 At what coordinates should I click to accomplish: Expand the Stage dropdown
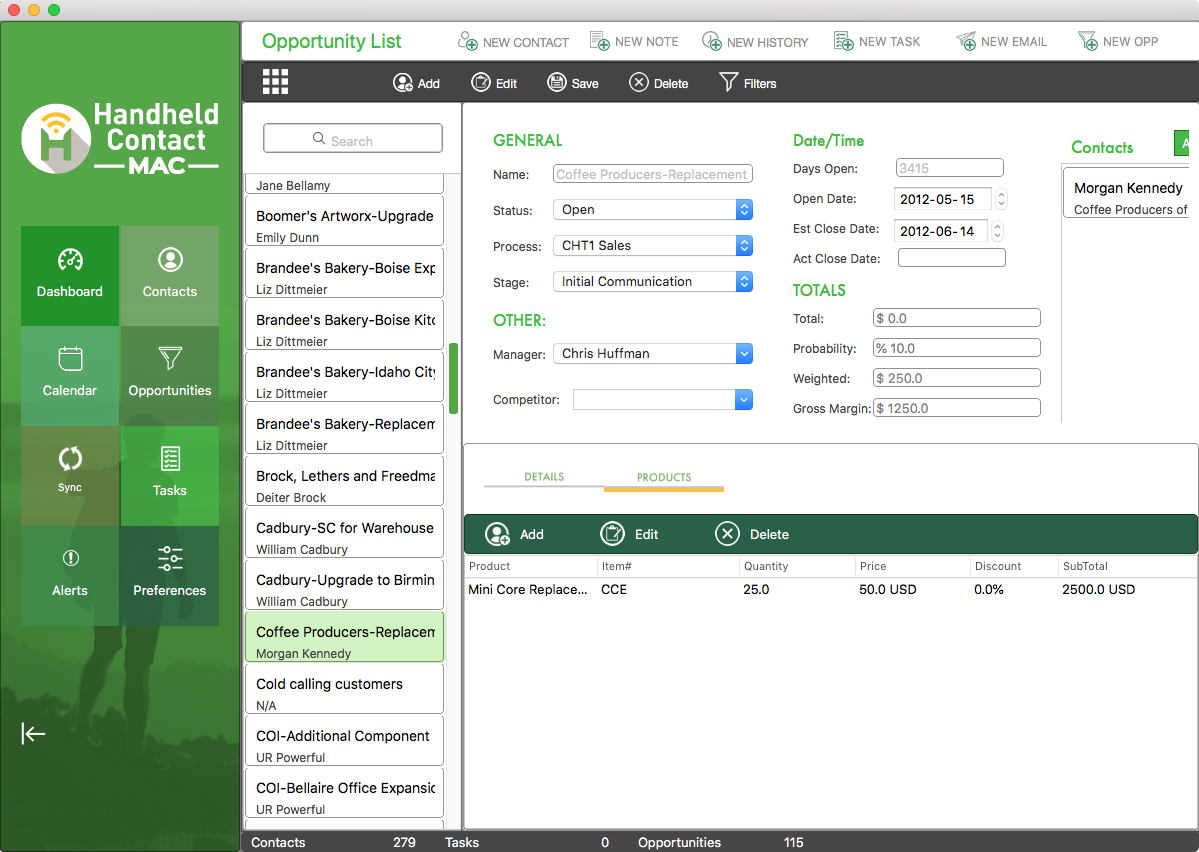pos(743,282)
